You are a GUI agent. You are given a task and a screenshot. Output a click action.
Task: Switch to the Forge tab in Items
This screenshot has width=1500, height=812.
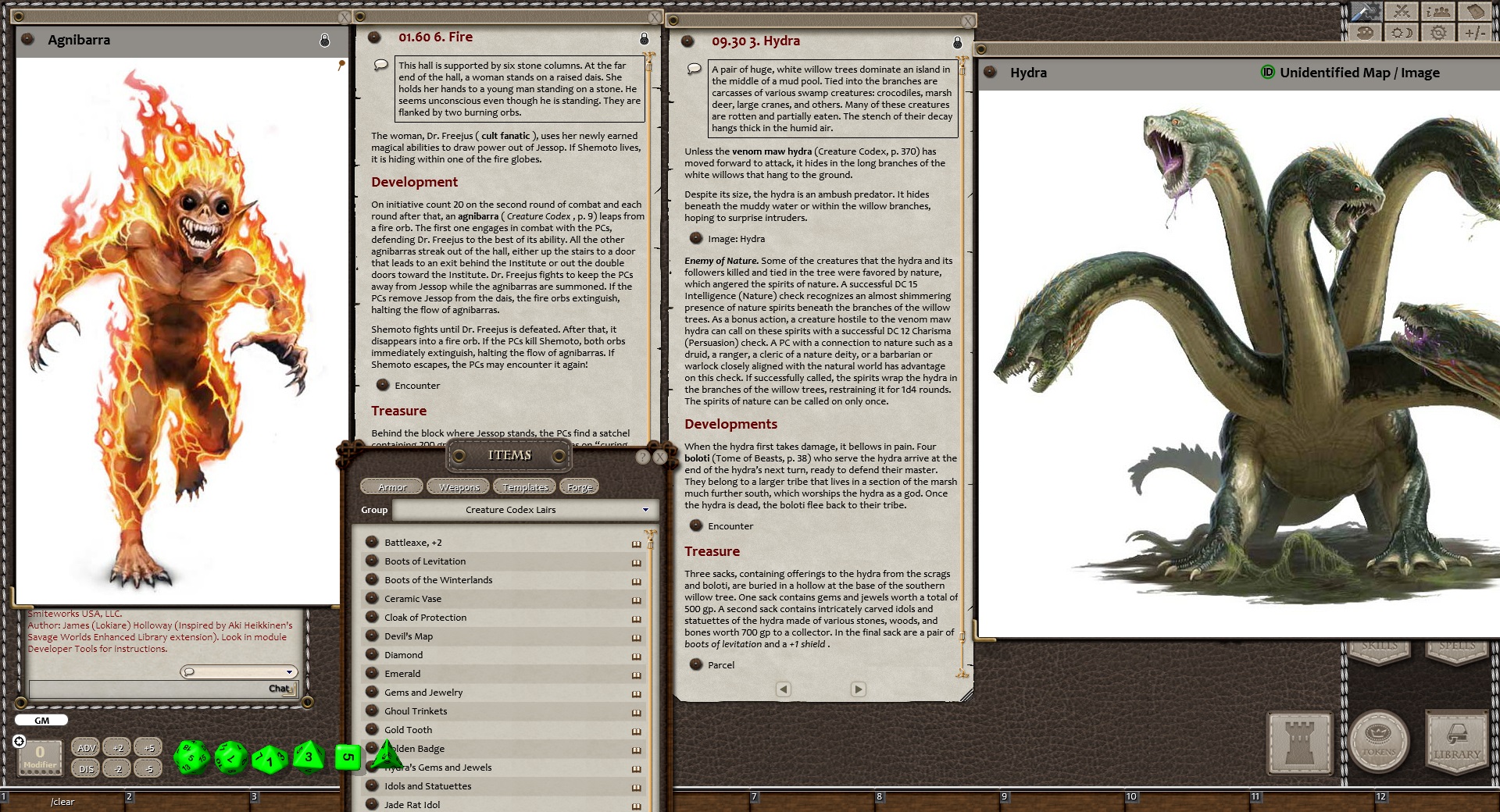click(578, 486)
